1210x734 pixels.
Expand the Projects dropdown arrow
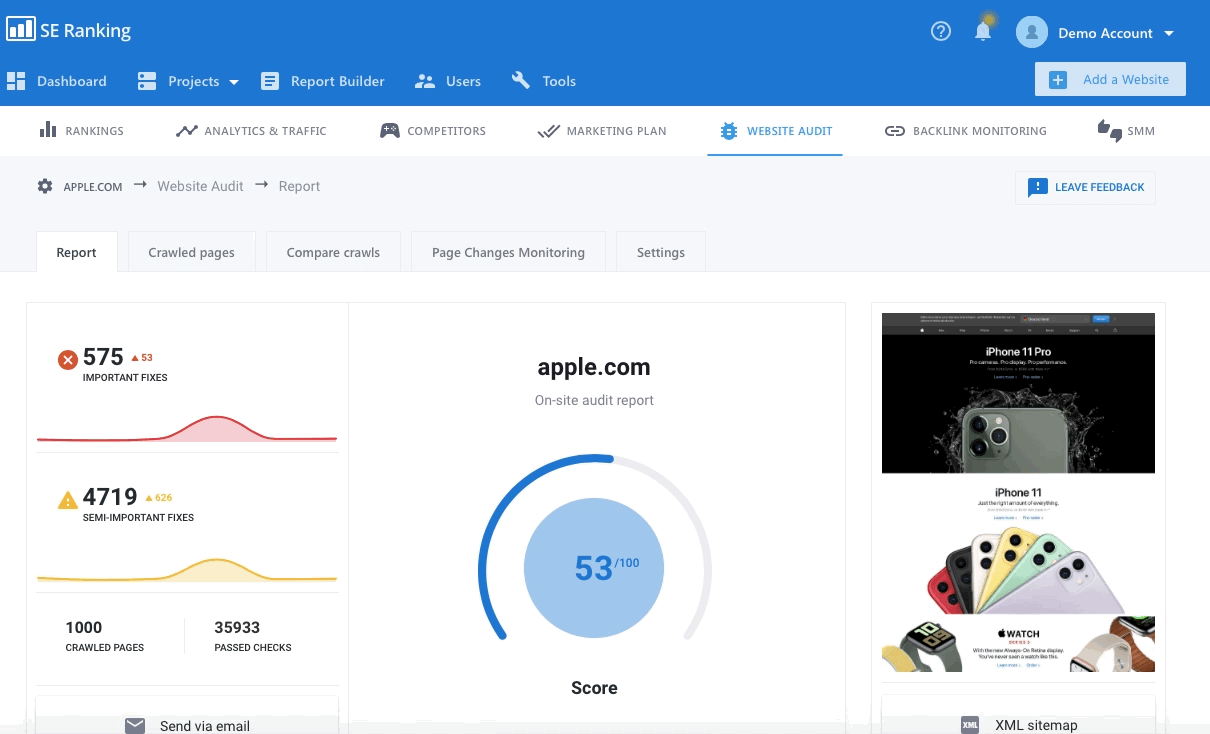[x=234, y=82]
